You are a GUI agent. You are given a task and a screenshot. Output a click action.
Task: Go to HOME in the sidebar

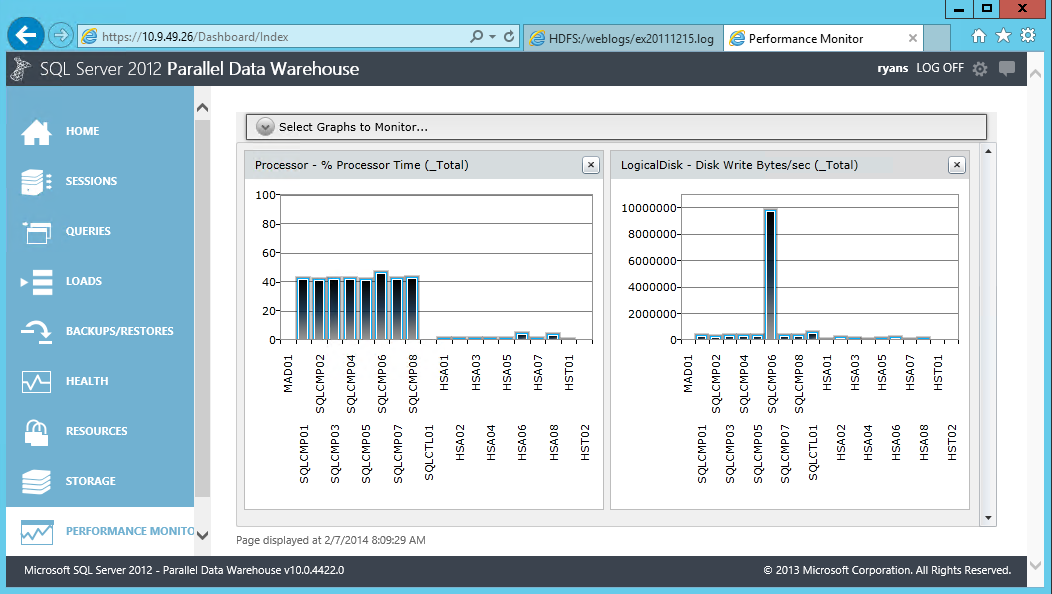(83, 132)
